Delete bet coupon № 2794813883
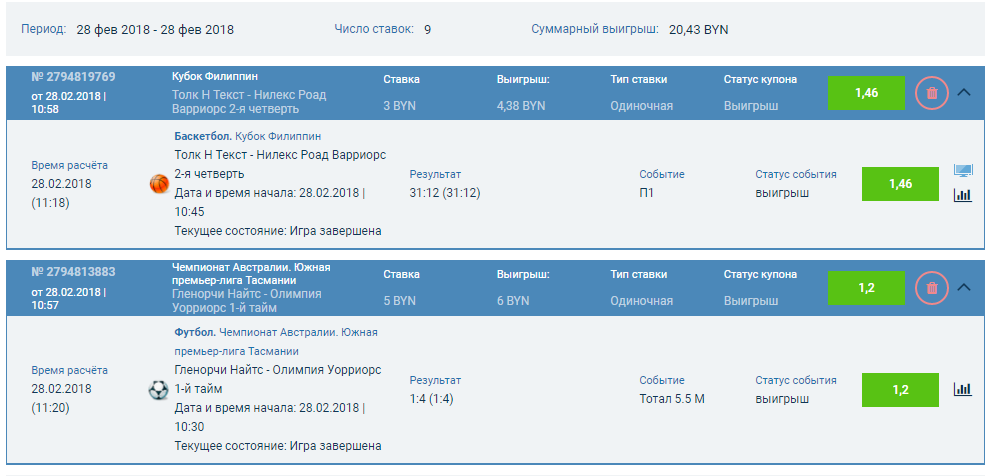 (x=932, y=288)
